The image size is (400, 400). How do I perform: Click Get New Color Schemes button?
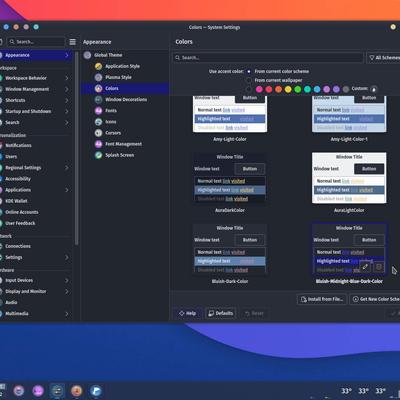375,299
